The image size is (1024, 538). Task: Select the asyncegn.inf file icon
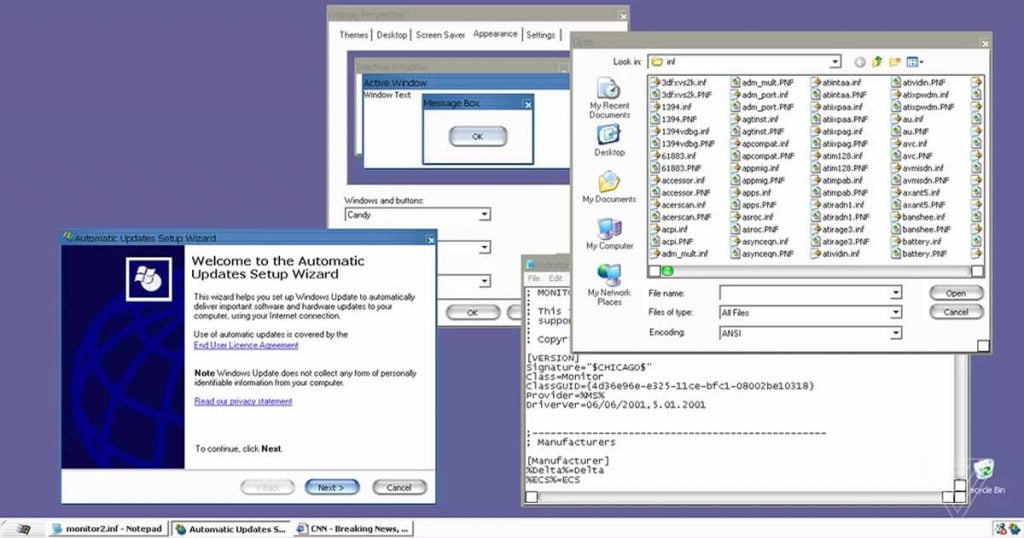pyautogui.click(x=735, y=241)
